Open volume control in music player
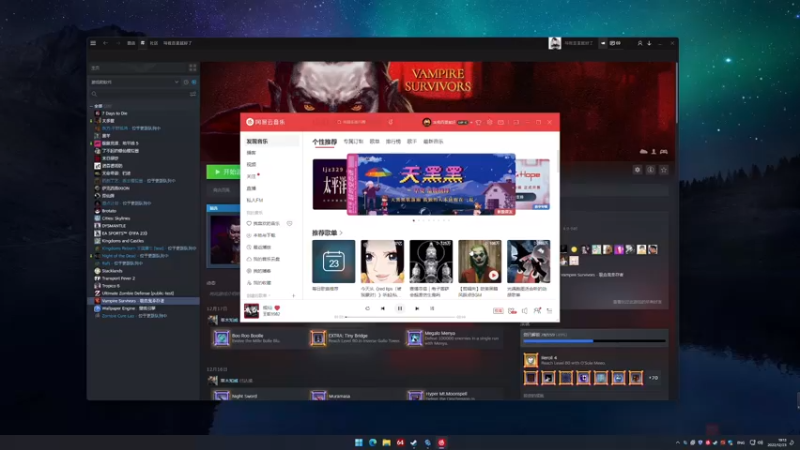800x450 pixels. point(524,310)
